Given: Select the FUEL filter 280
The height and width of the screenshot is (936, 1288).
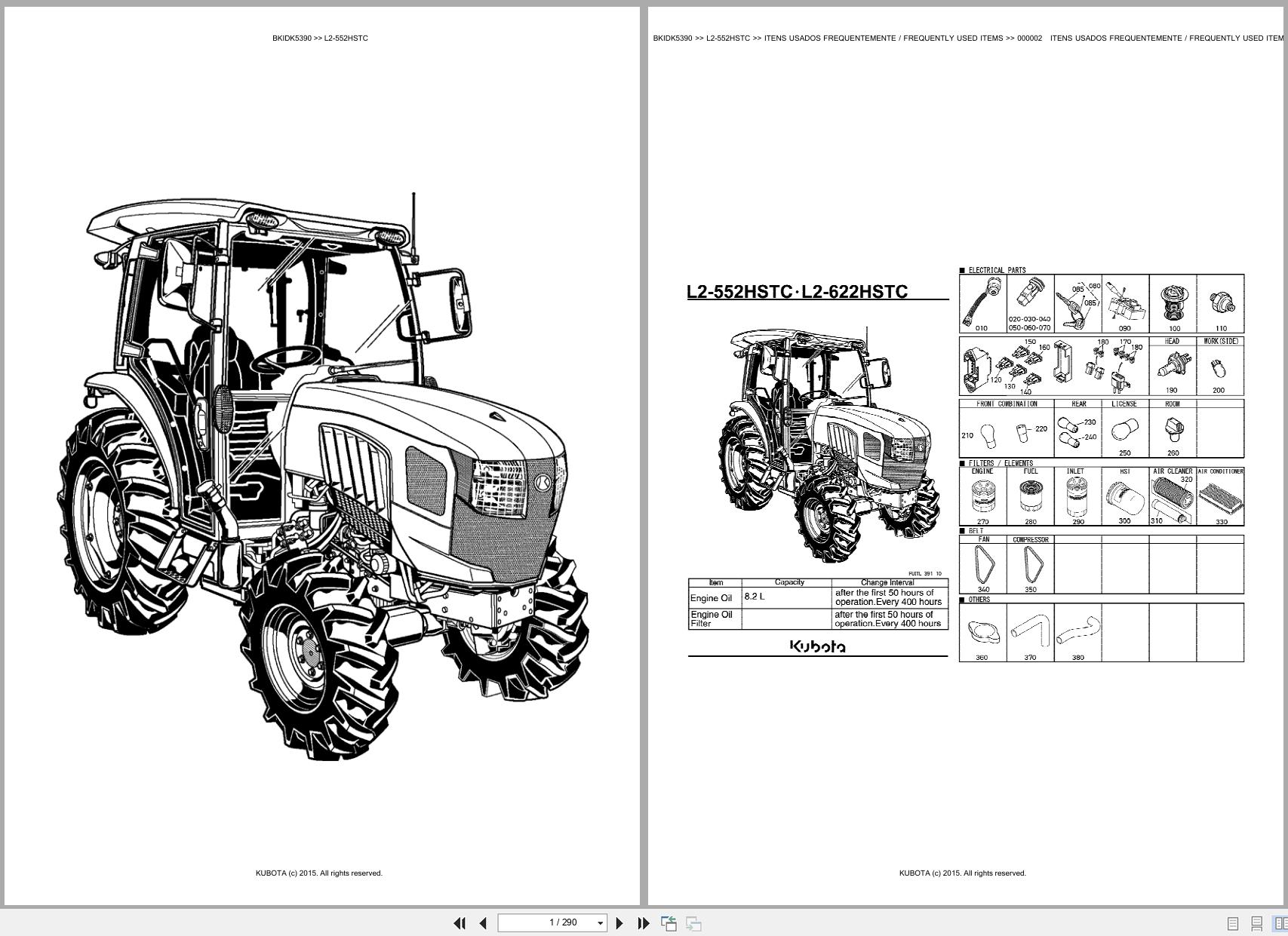Looking at the screenshot, I should click(1030, 497).
